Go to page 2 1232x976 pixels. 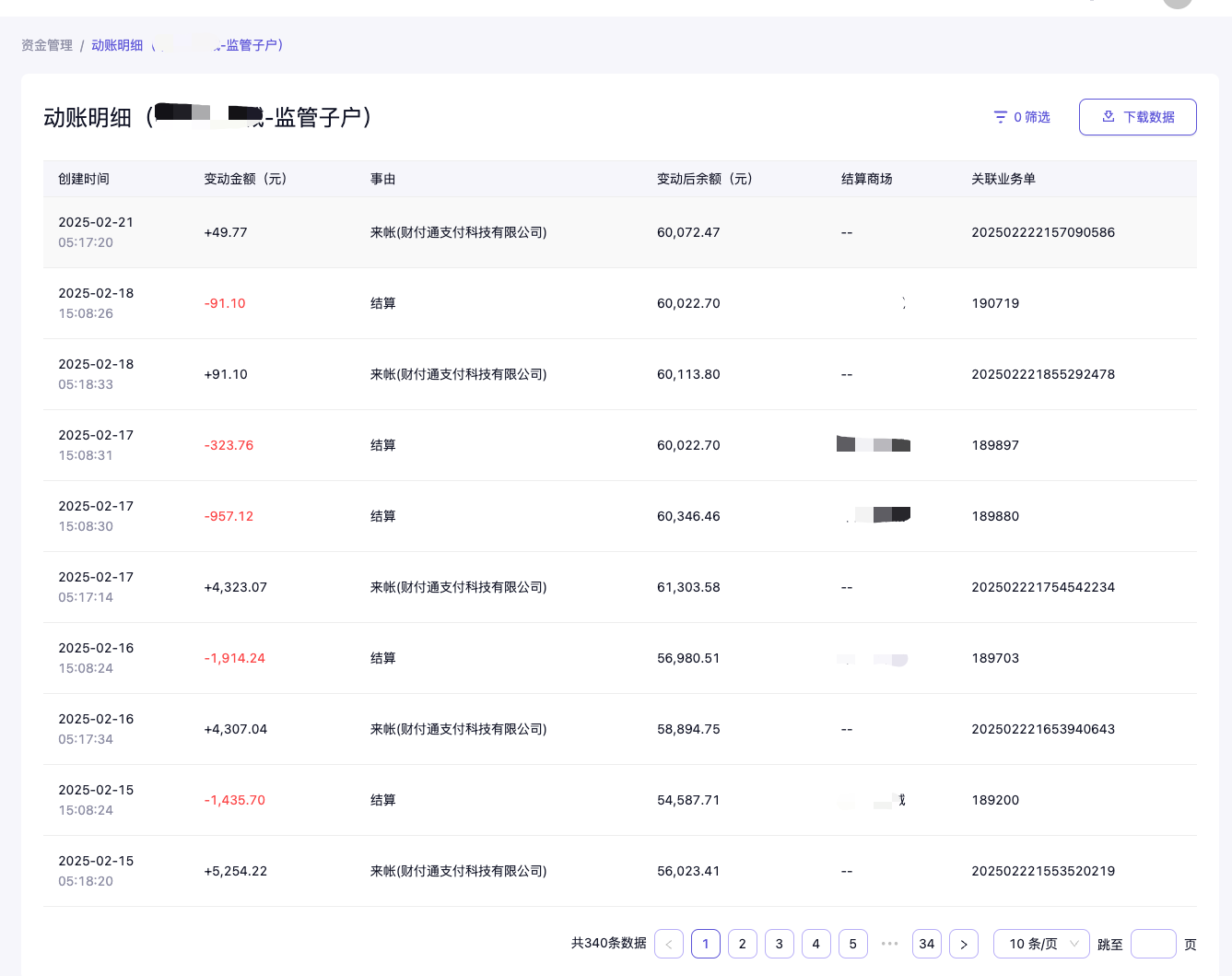click(x=743, y=944)
